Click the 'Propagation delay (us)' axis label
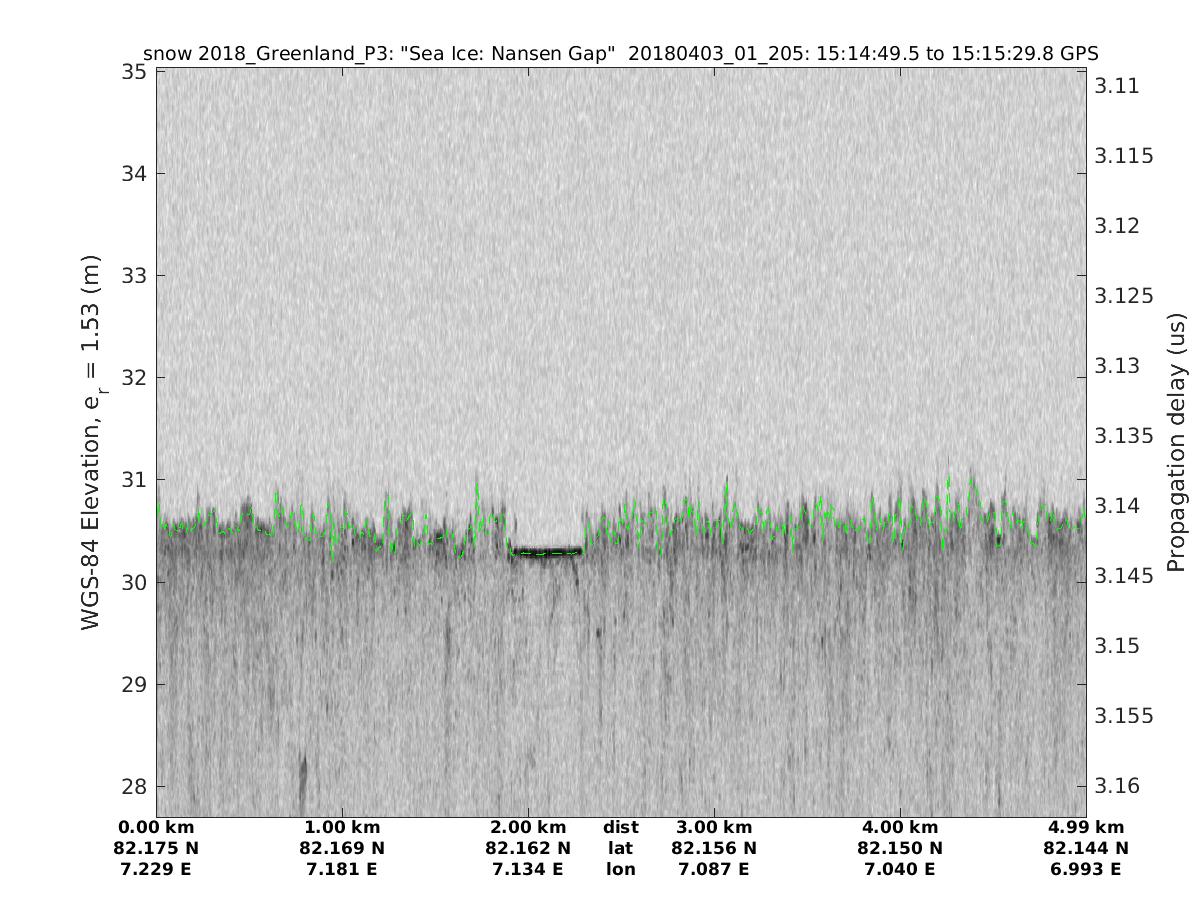 [1175, 441]
